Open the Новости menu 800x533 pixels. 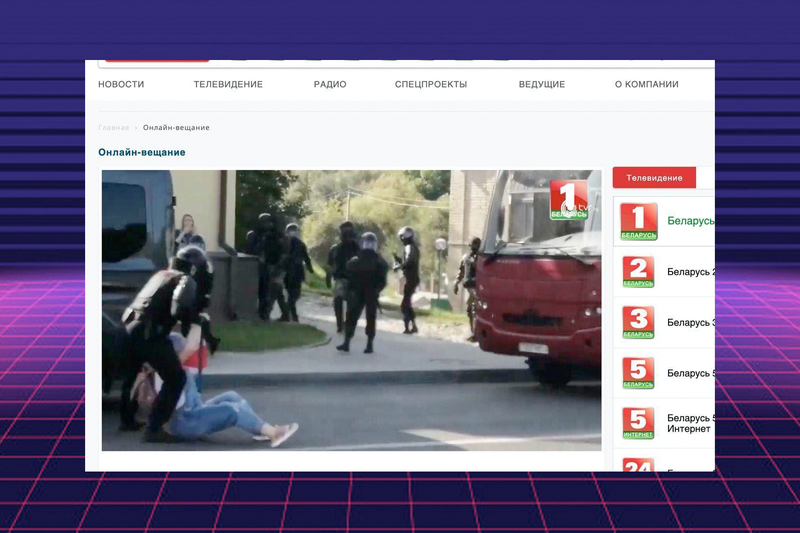point(121,85)
